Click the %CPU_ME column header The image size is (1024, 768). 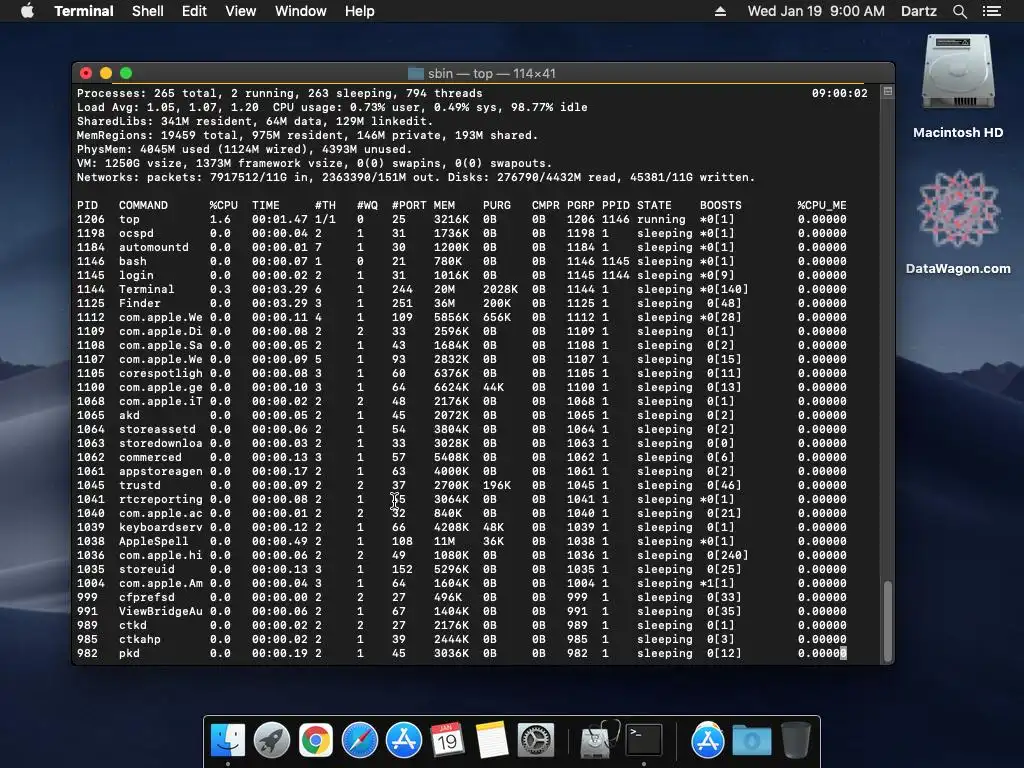coord(822,205)
